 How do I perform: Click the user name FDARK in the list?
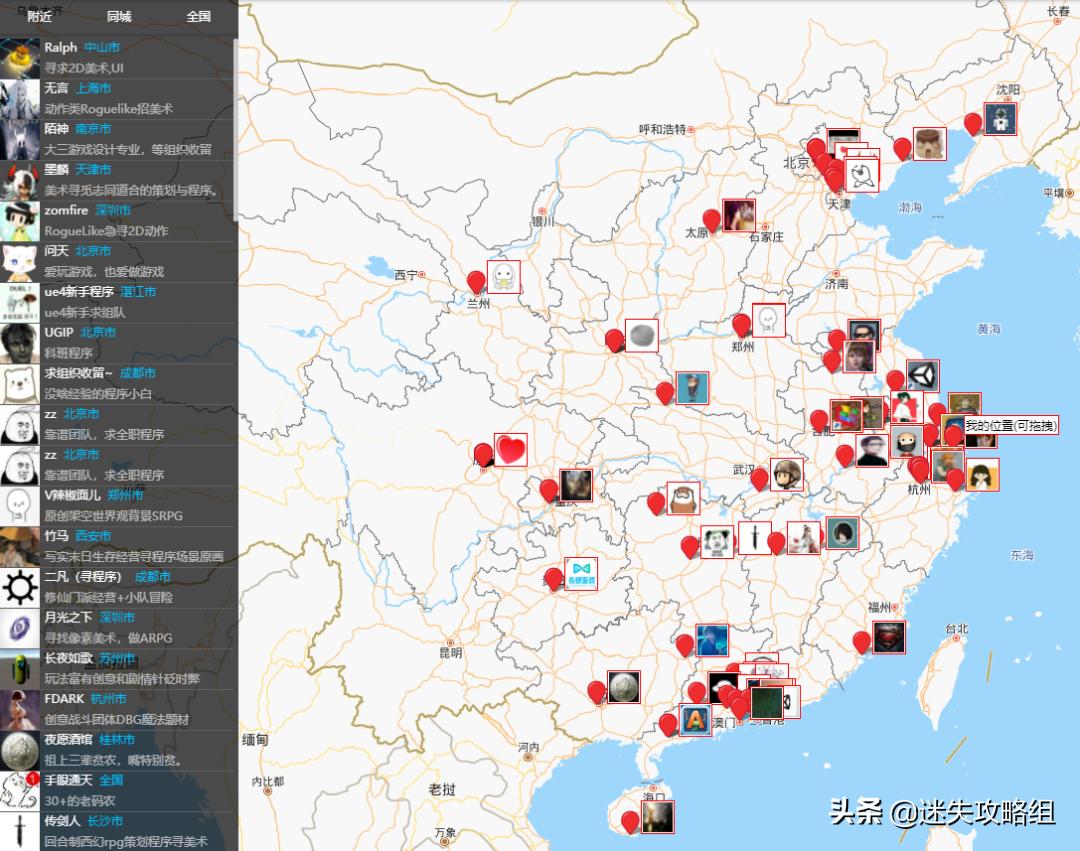[x=64, y=699]
